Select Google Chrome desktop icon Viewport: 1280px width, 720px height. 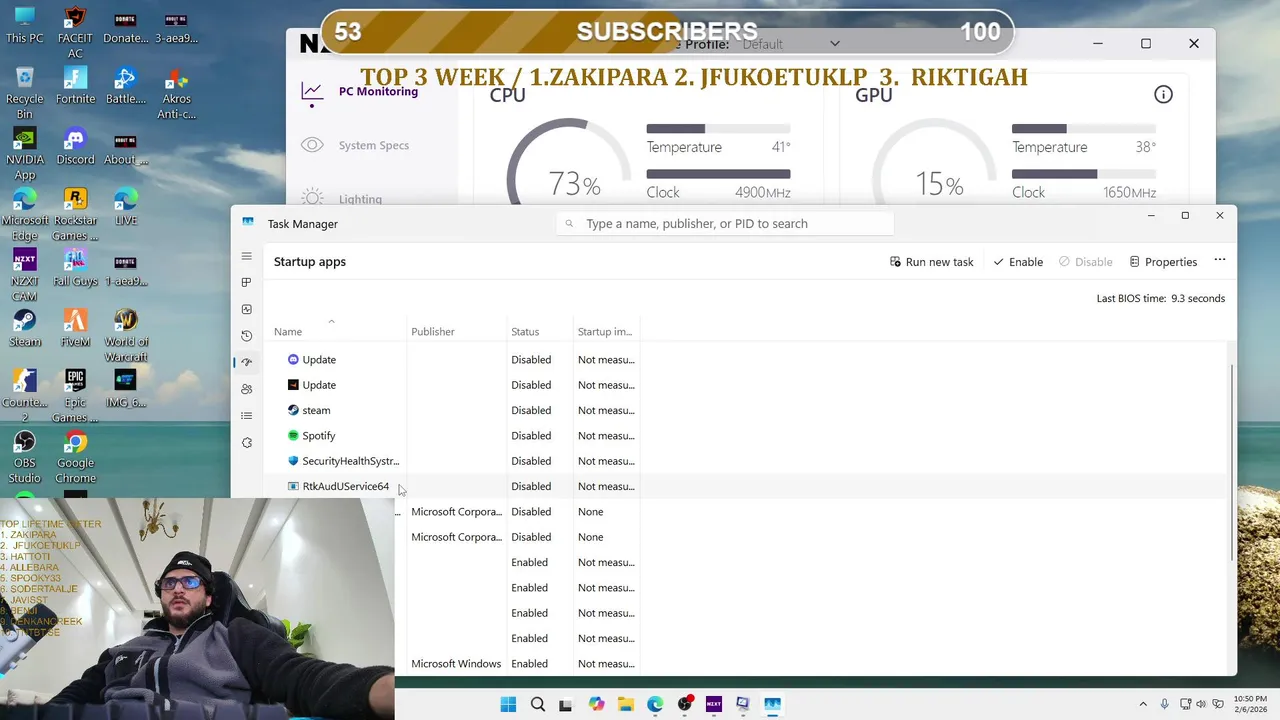point(75,457)
